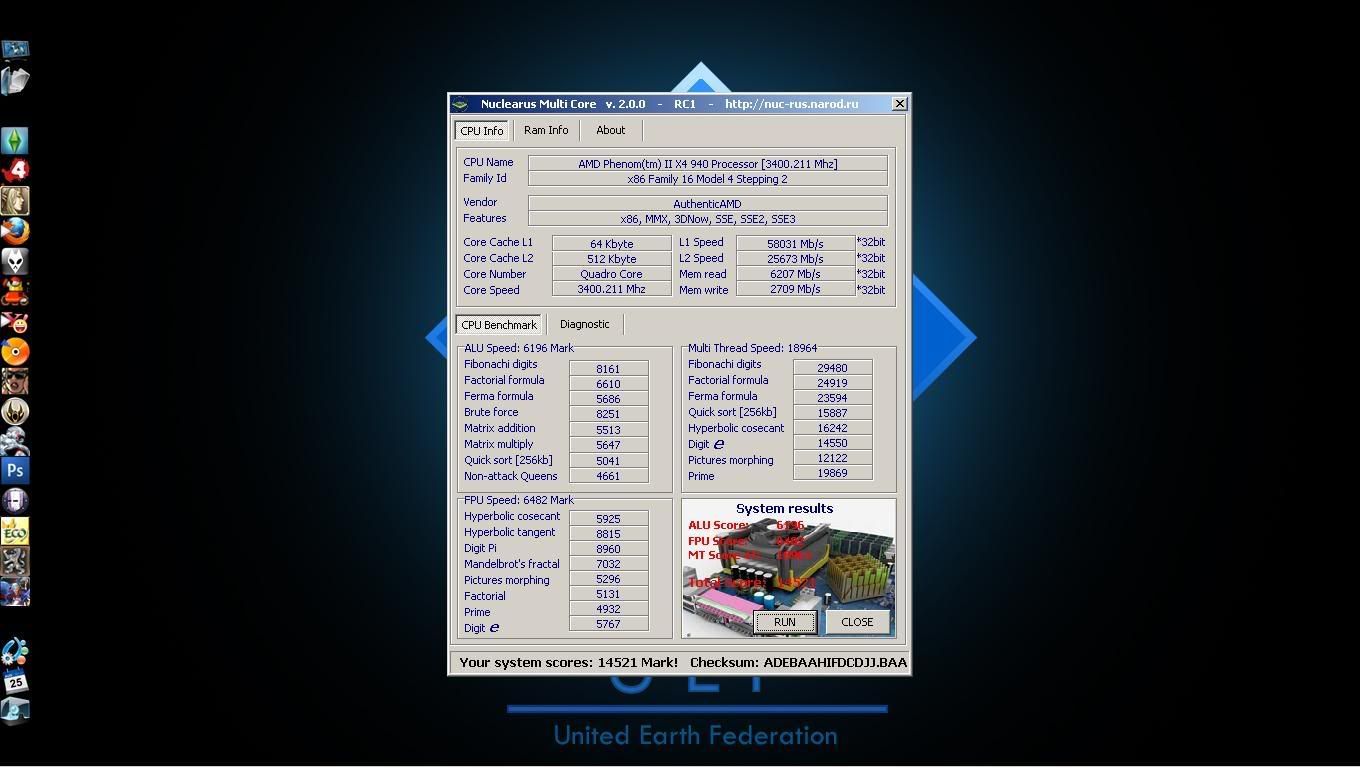This screenshot has width=1360, height=768.
Task: Click the CLOSE button in System results
Action: point(857,622)
